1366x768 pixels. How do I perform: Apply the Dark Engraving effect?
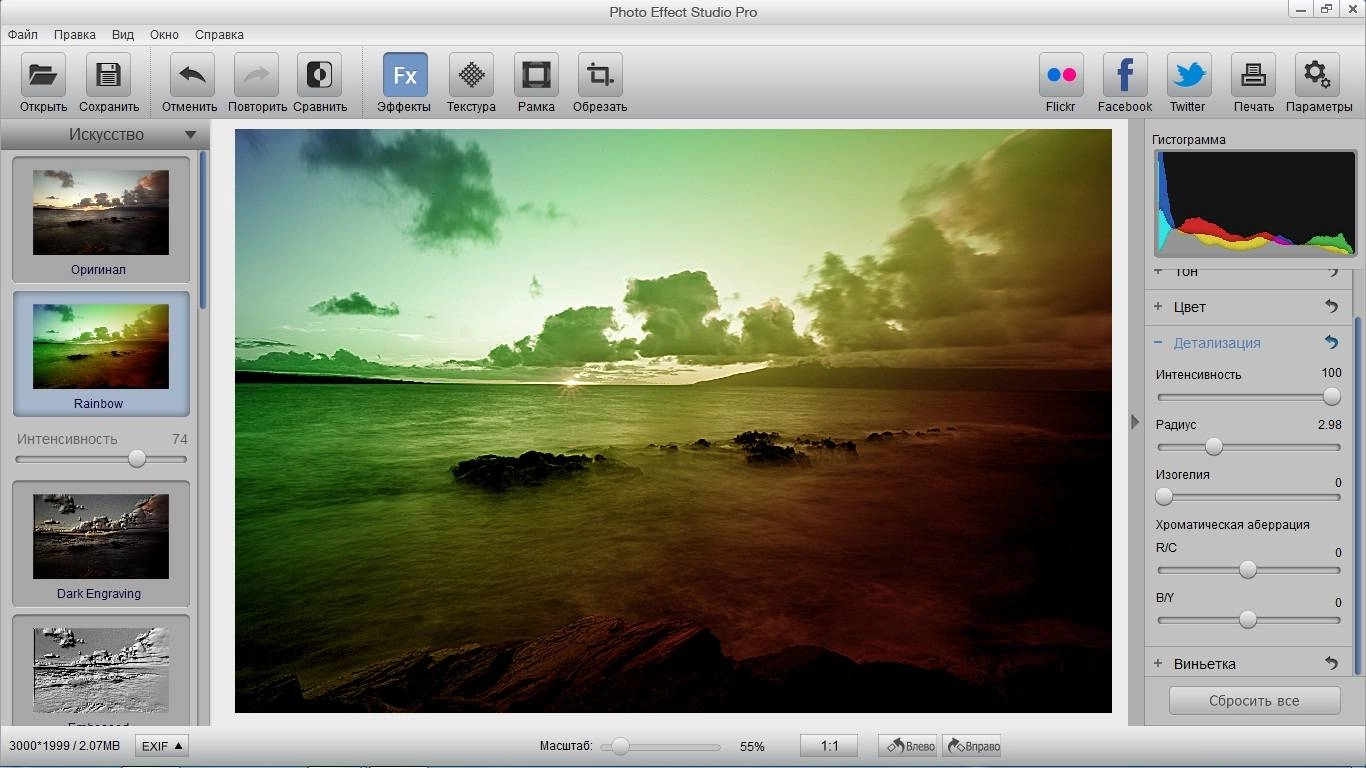tap(101, 543)
